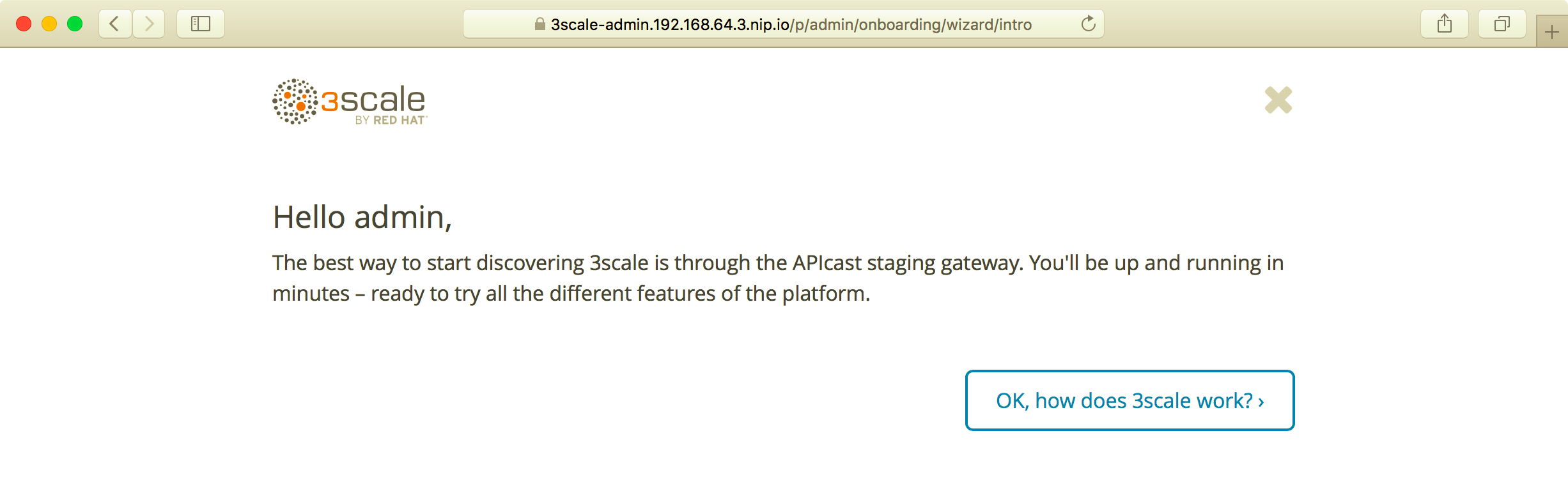Click paragraph line starting with 'minutes'
This screenshot has height=477, width=1568.
pyautogui.click(x=571, y=294)
